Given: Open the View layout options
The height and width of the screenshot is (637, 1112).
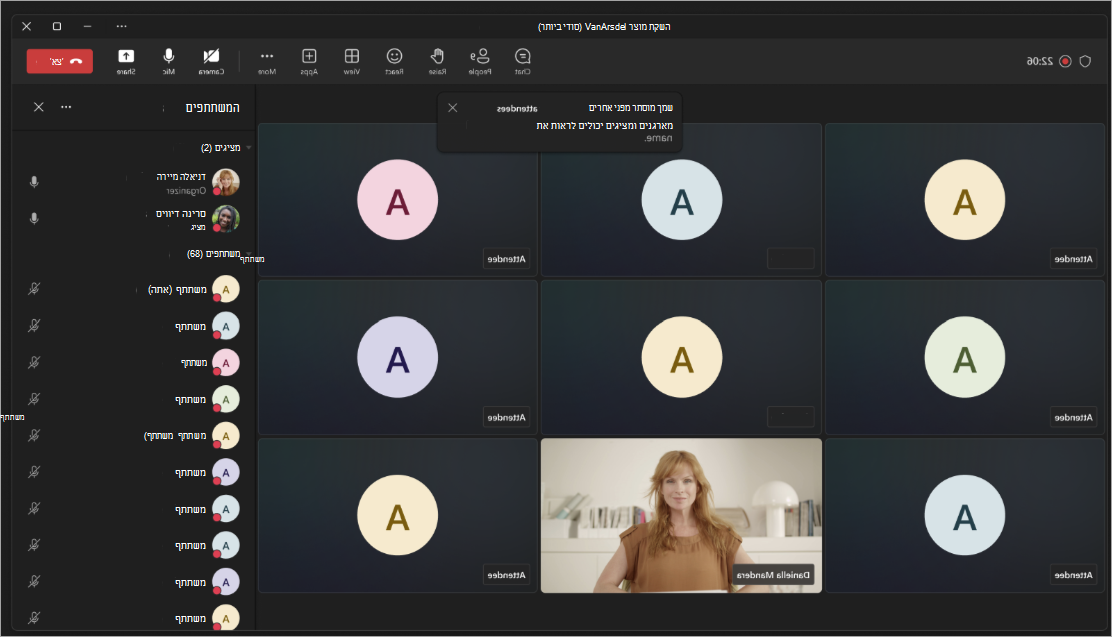Looking at the screenshot, I should click(x=352, y=61).
